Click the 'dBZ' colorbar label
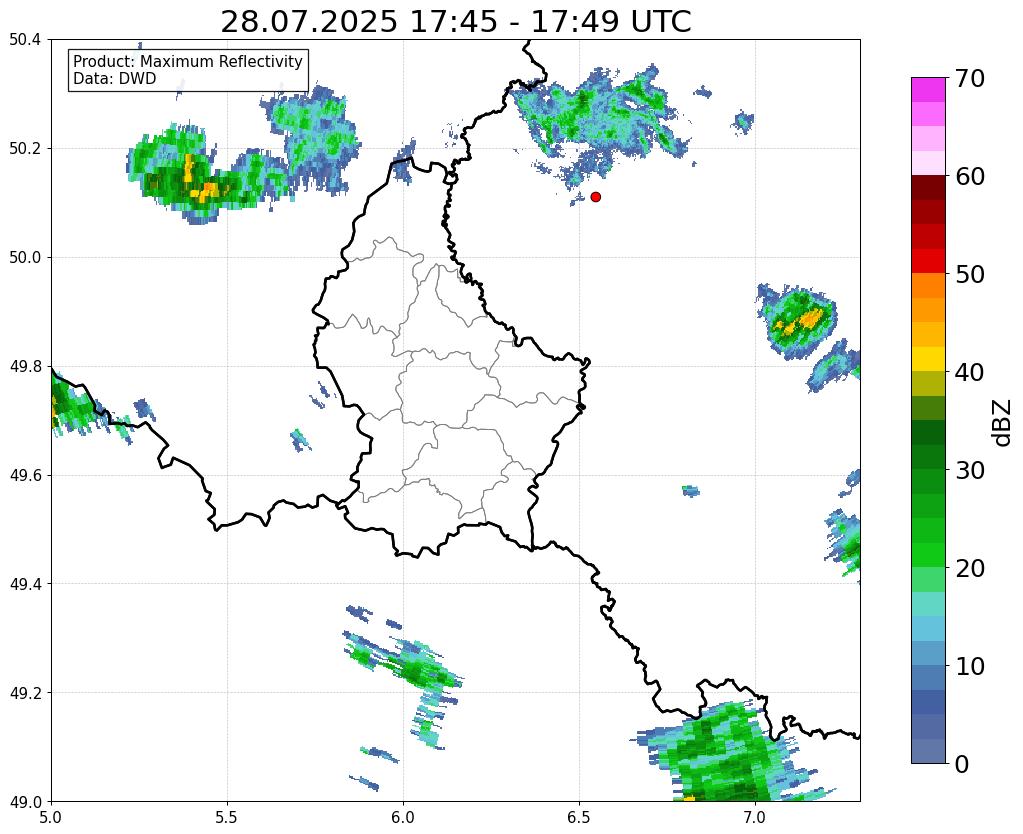This screenshot has height=834, width=1023. point(1003,422)
